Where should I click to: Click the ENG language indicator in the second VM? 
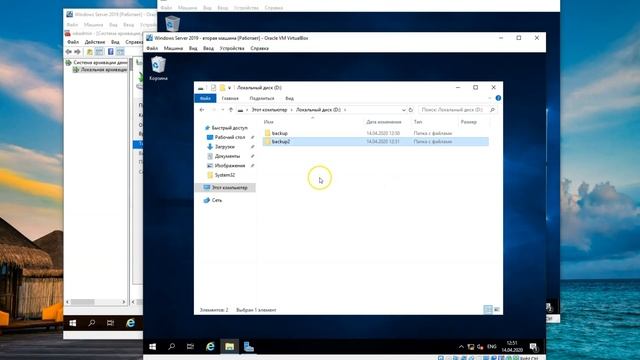(x=492, y=347)
